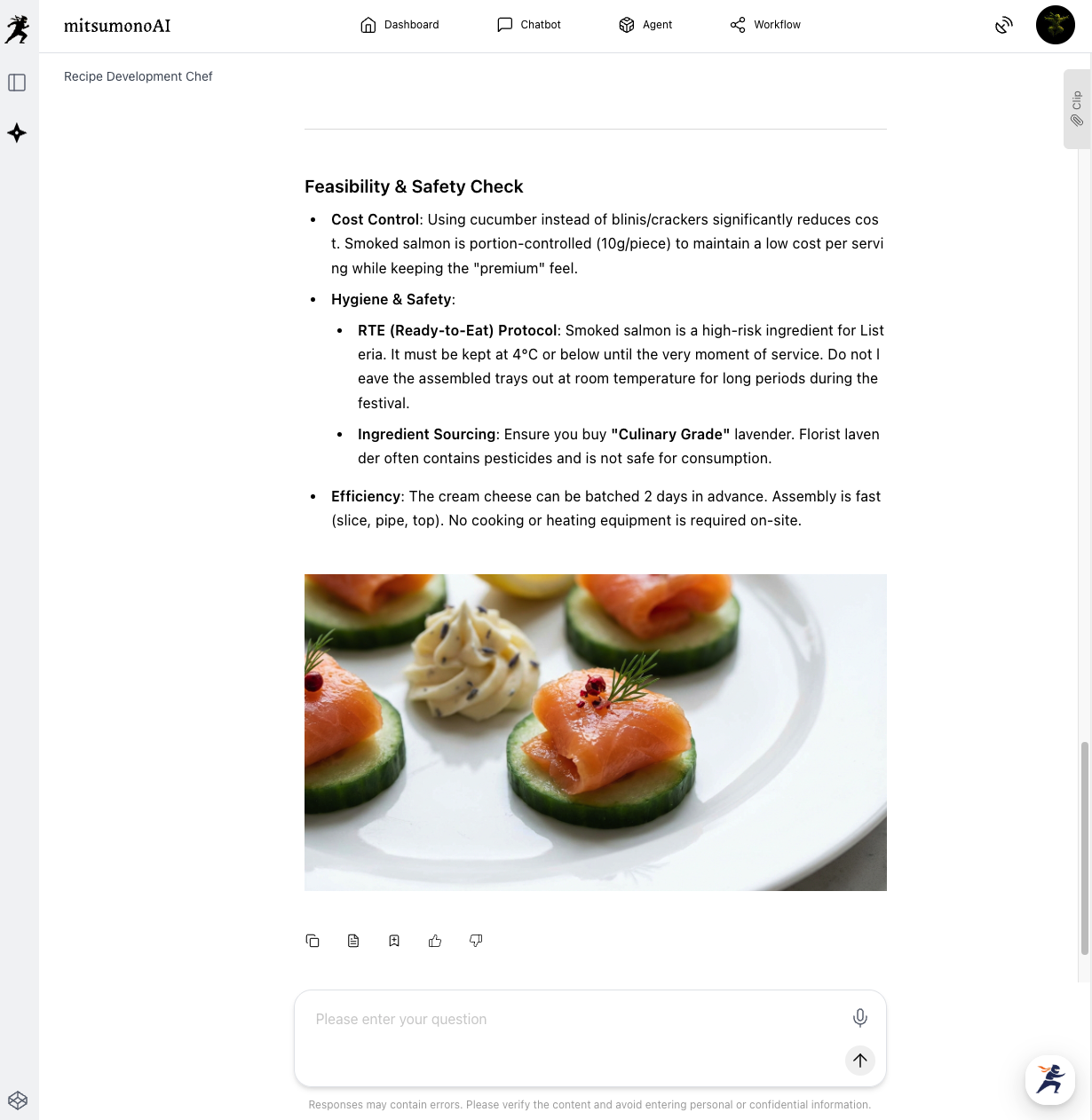This screenshot has height=1120, width=1092.
Task: Copy the response with the copy icon
Action: tap(313, 941)
